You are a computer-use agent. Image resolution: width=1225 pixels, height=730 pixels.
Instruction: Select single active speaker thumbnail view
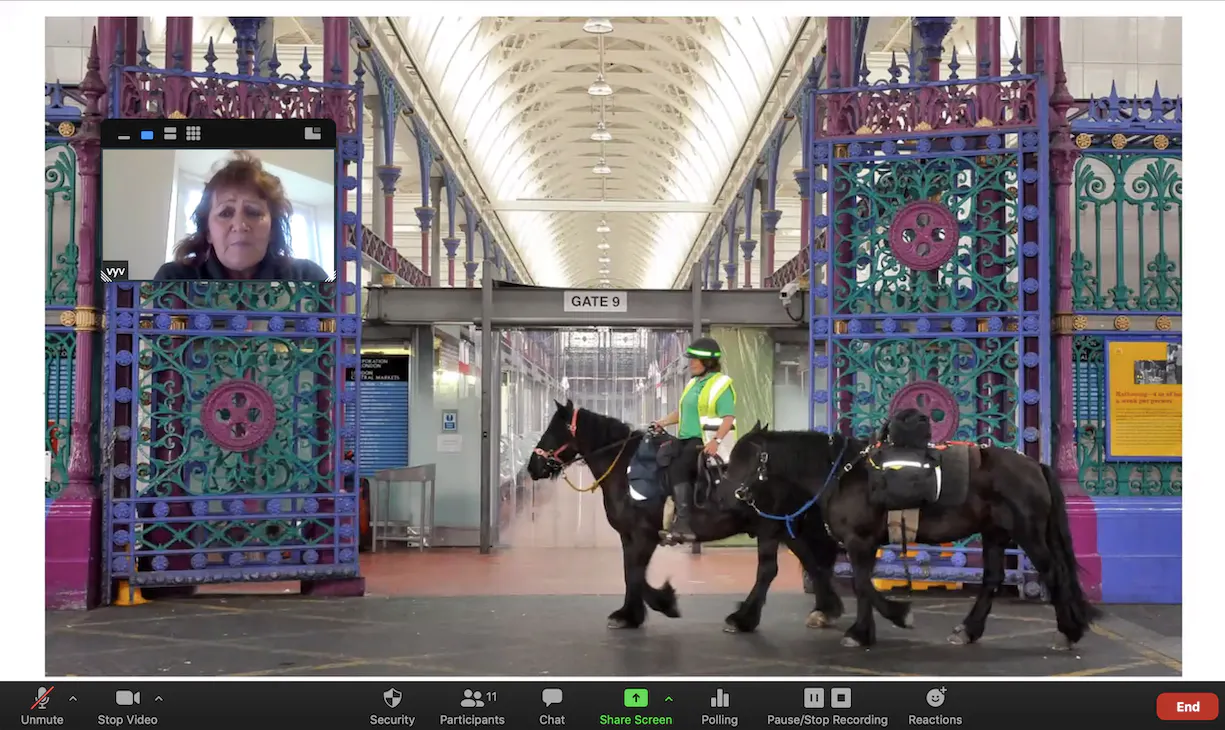147,134
